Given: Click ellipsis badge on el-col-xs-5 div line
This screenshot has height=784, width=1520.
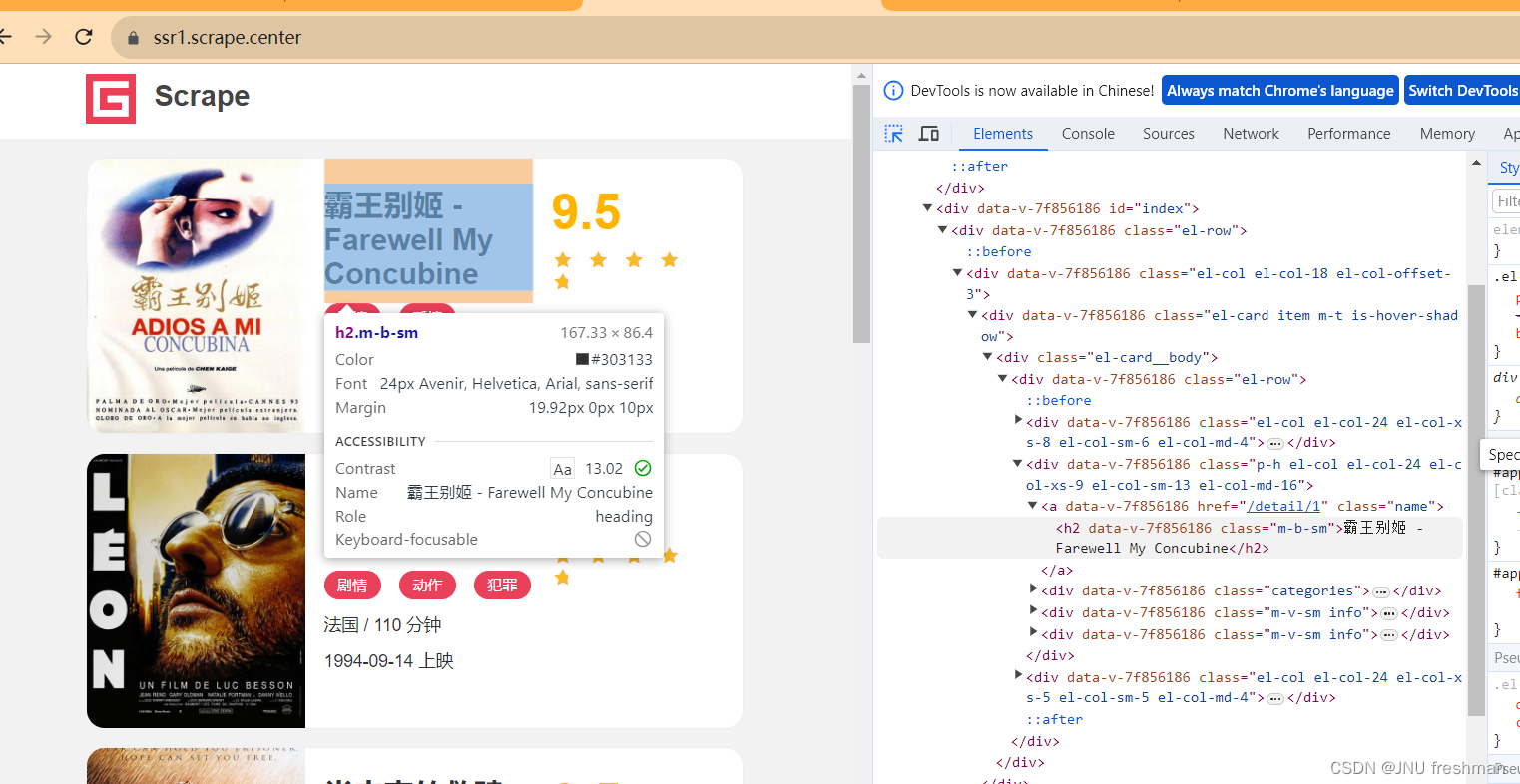Looking at the screenshot, I should [1274, 698].
